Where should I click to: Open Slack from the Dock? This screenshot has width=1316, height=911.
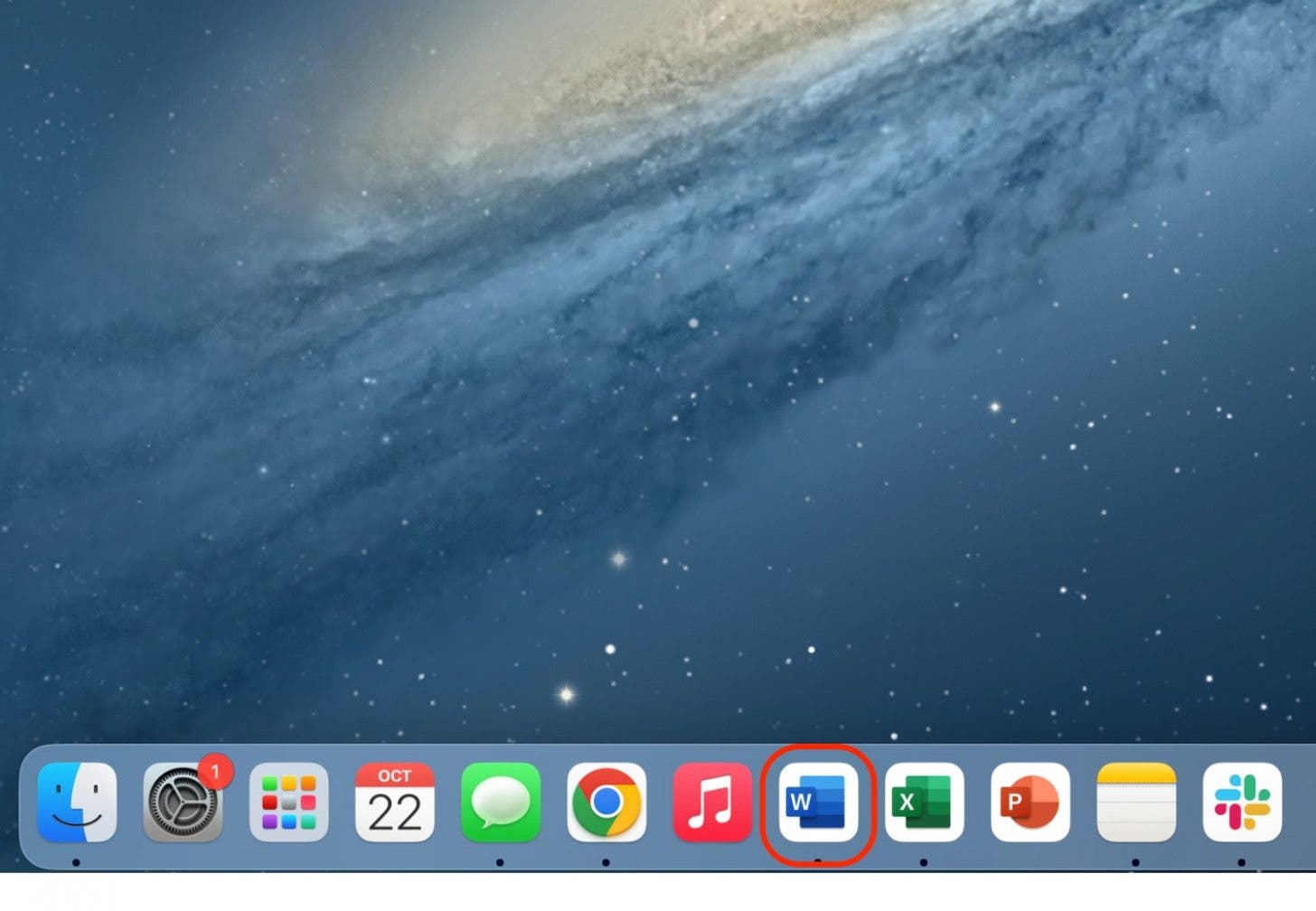(x=1241, y=803)
